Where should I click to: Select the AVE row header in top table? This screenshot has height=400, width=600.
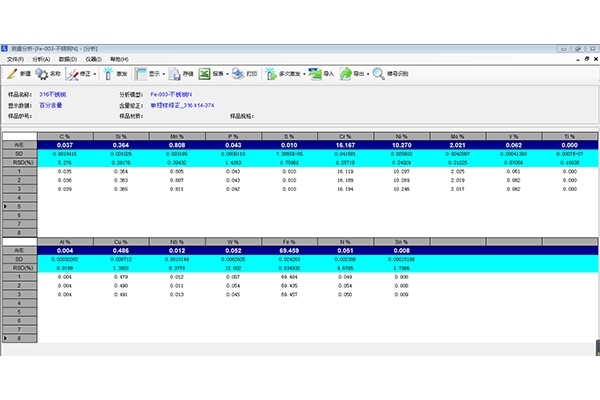coord(17,144)
